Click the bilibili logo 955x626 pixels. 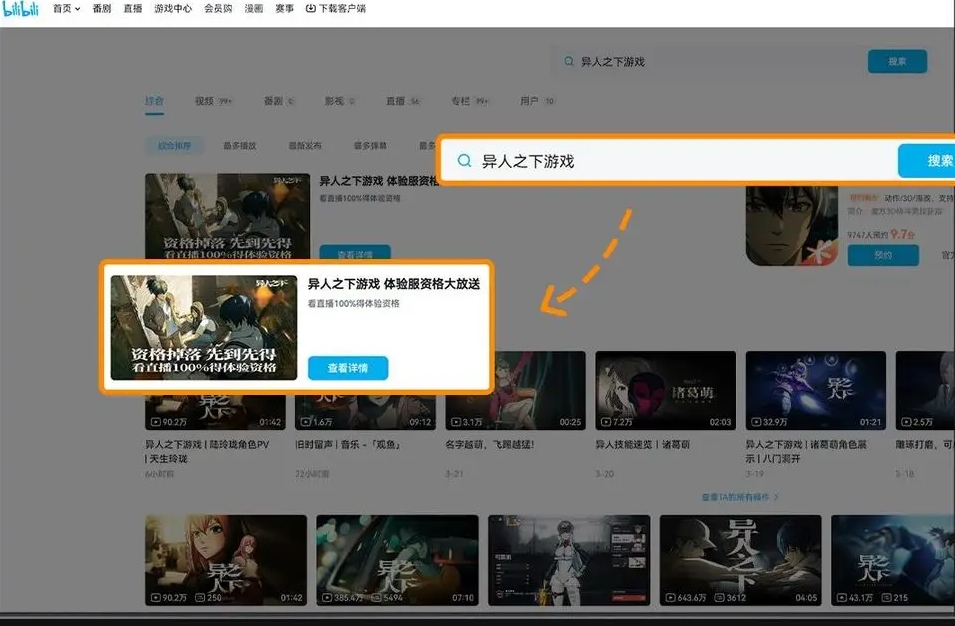[x=22, y=10]
